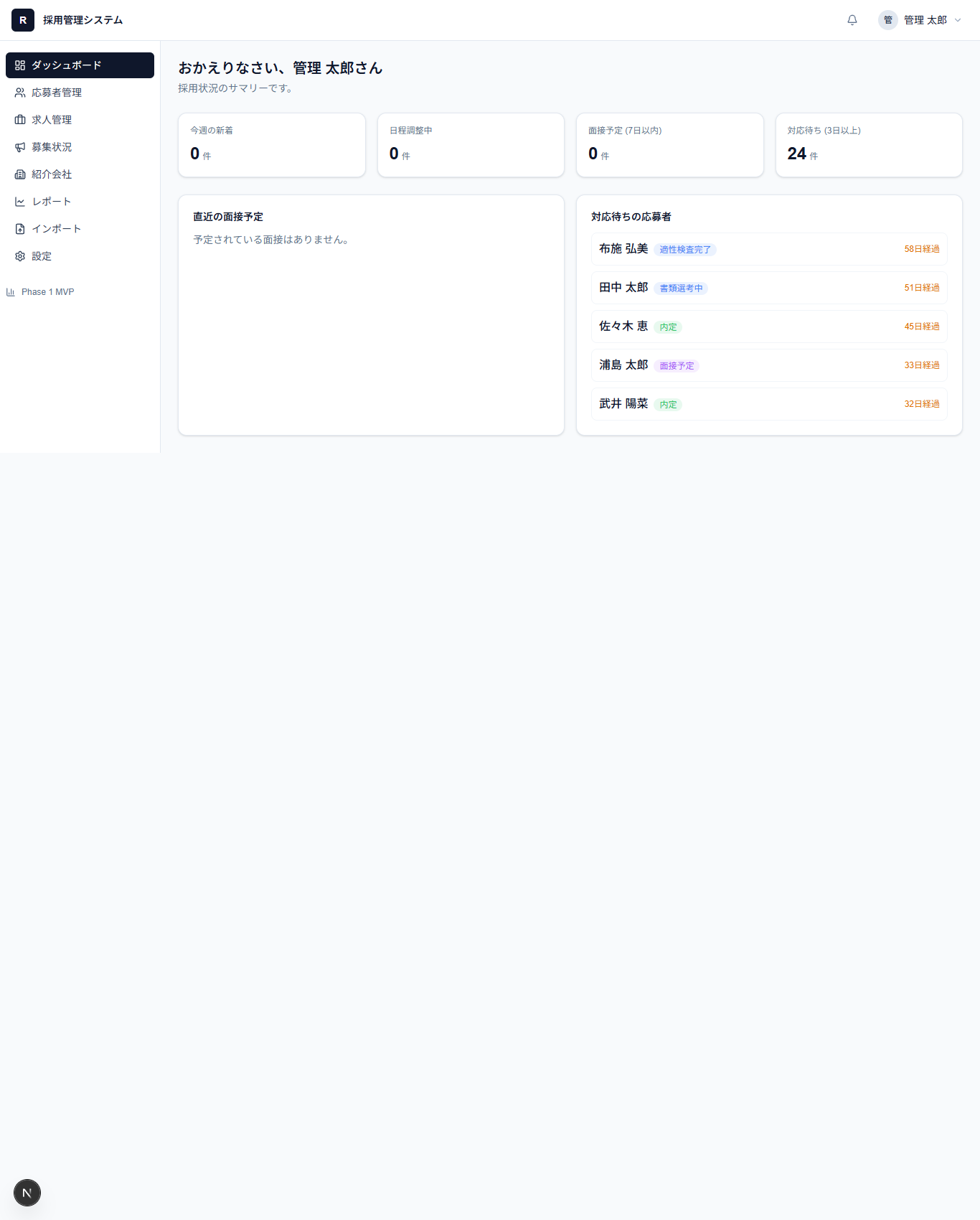980x1220 pixels.
Task: Click the 募集状況 megaphone icon
Action: [x=20, y=147]
